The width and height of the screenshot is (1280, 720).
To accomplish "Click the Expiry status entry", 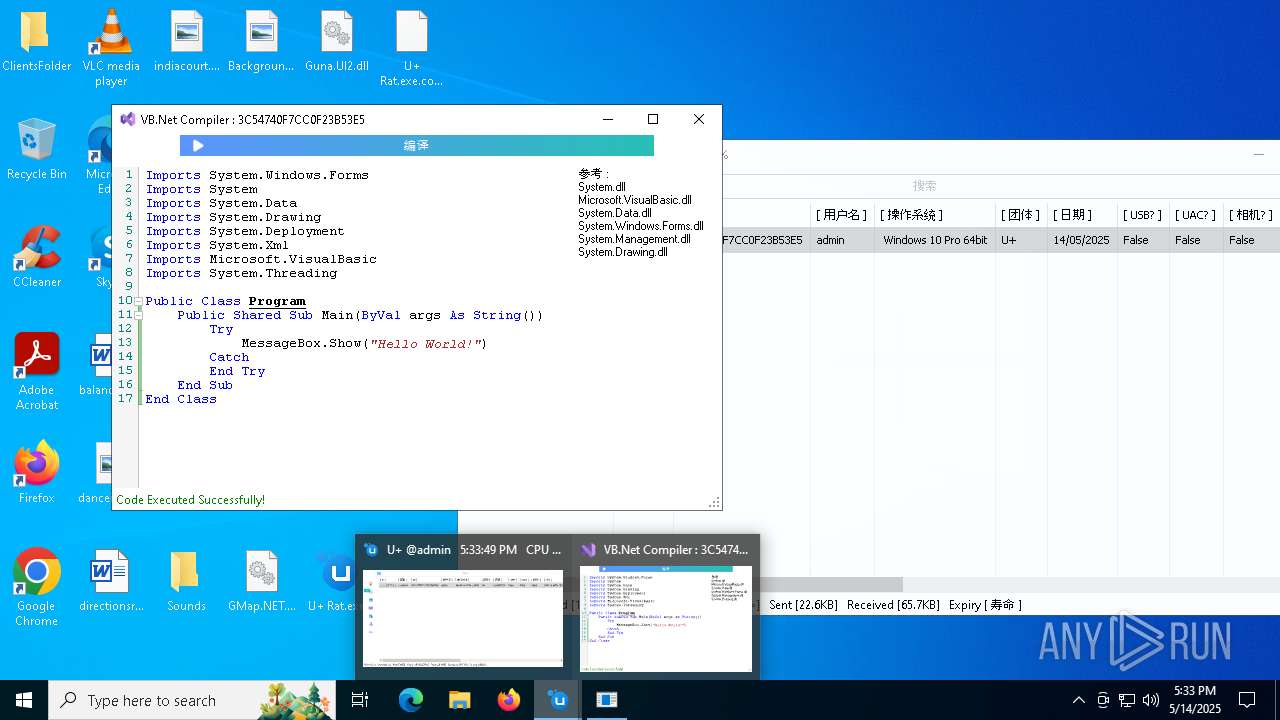I will pyautogui.click(x=985, y=605).
